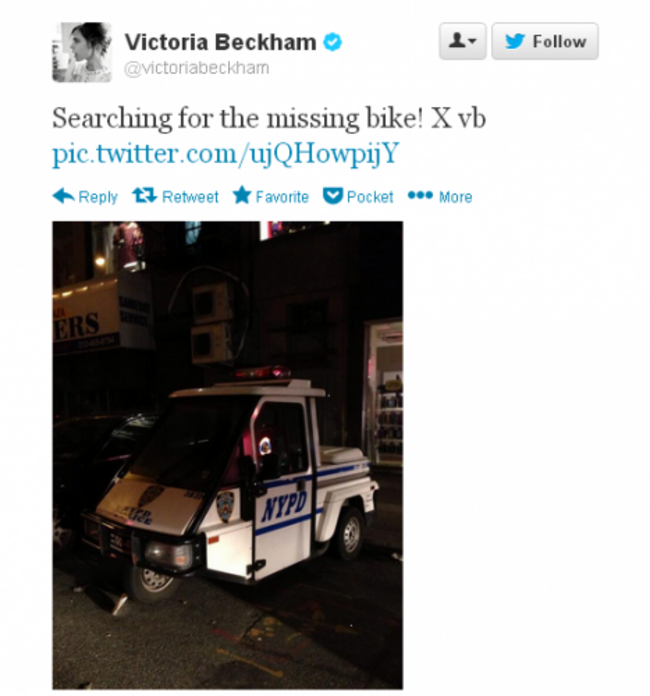Click the tweet text about missing bike

269,118
